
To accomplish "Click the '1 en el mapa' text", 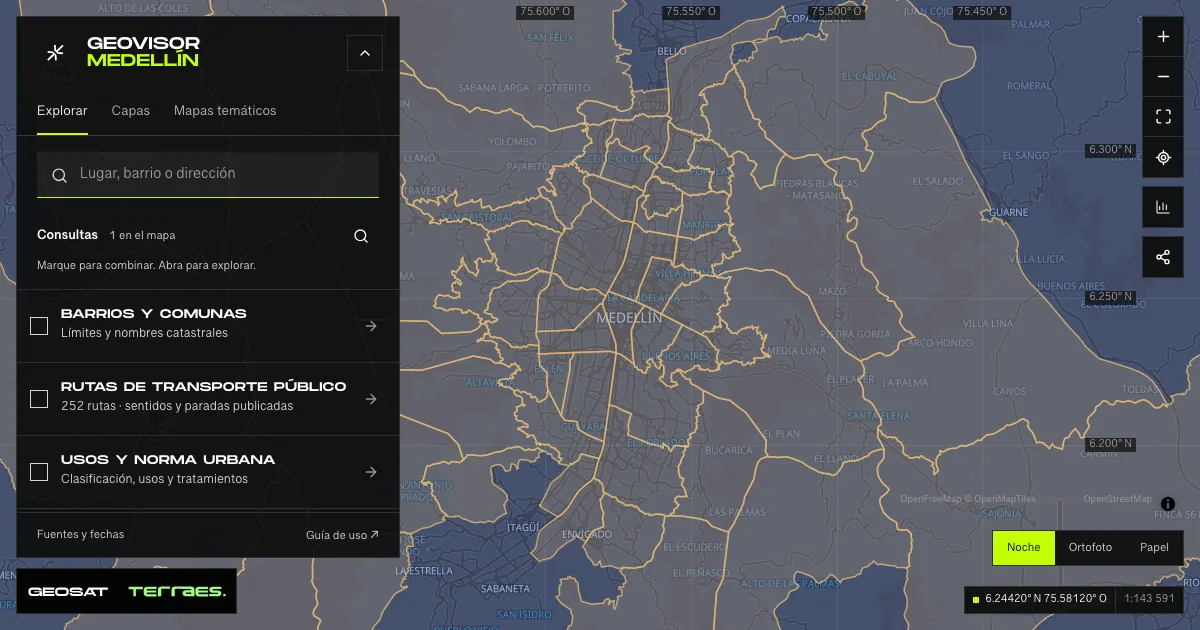I will [143, 236].
